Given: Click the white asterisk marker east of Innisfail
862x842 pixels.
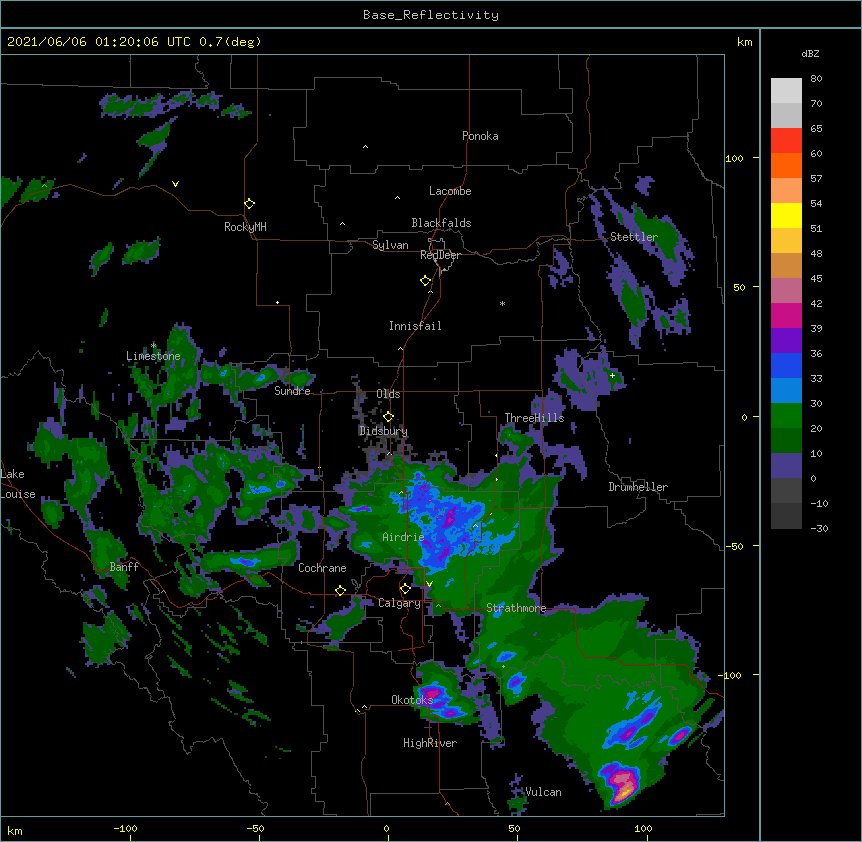Looking at the screenshot, I should [502, 303].
